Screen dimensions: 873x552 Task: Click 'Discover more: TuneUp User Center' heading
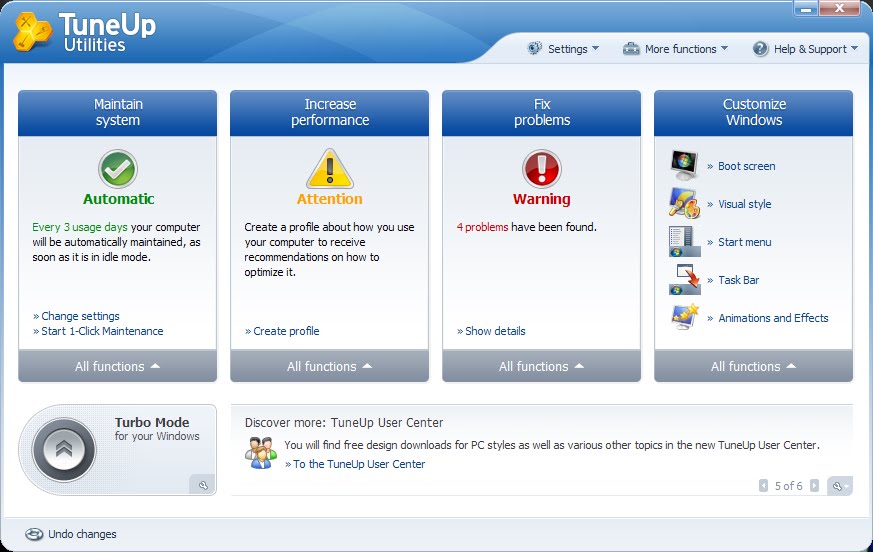(344, 423)
